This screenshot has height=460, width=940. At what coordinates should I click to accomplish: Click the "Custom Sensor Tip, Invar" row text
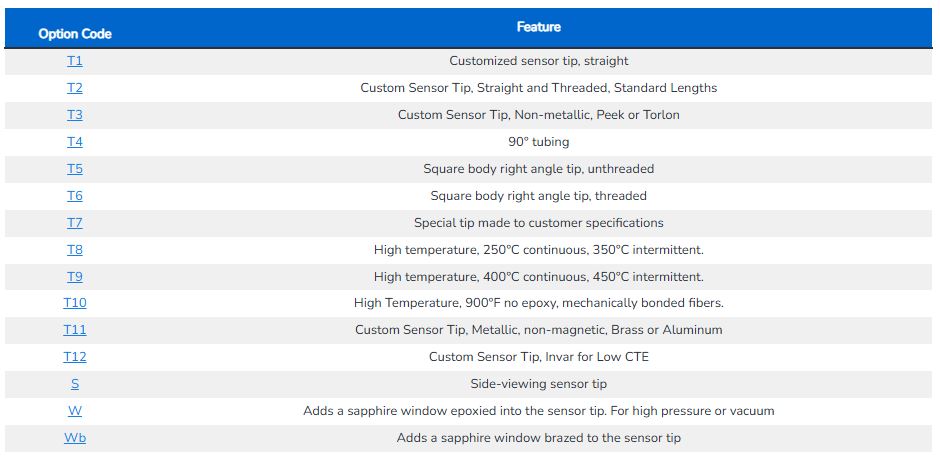point(539,357)
